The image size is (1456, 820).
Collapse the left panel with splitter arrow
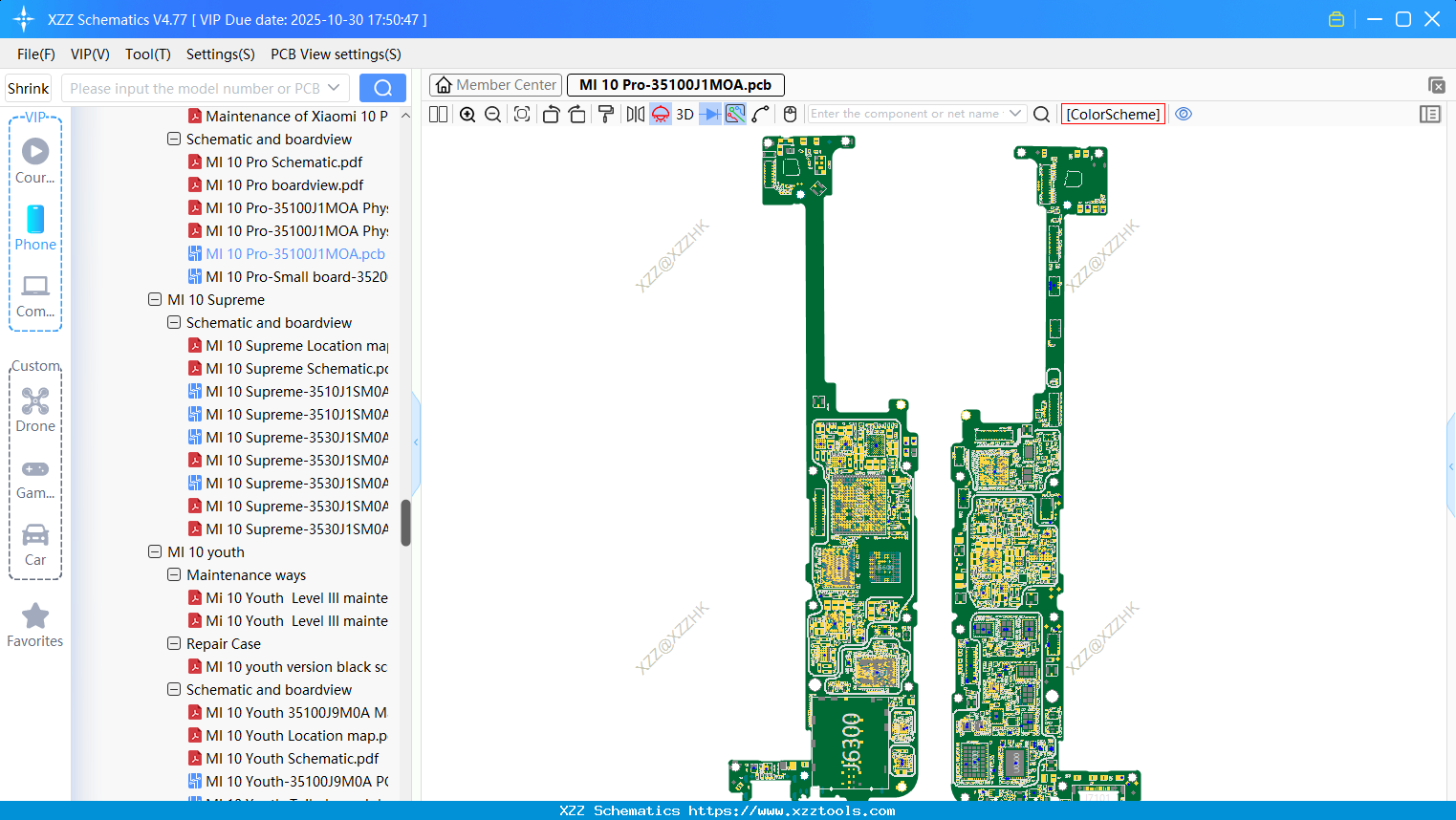[416, 442]
